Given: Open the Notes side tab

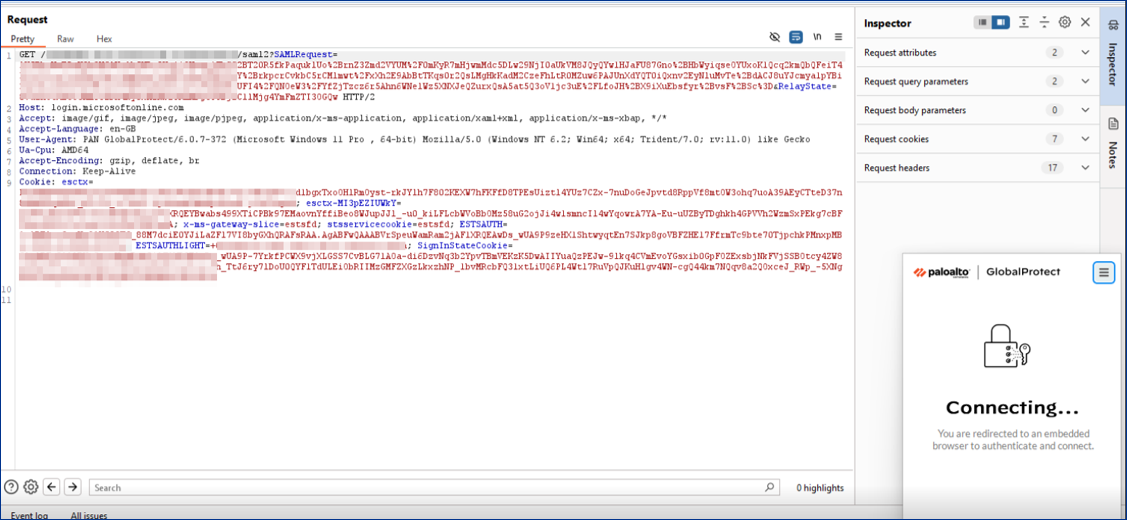Looking at the screenshot, I should pyautogui.click(x=1113, y=140).
